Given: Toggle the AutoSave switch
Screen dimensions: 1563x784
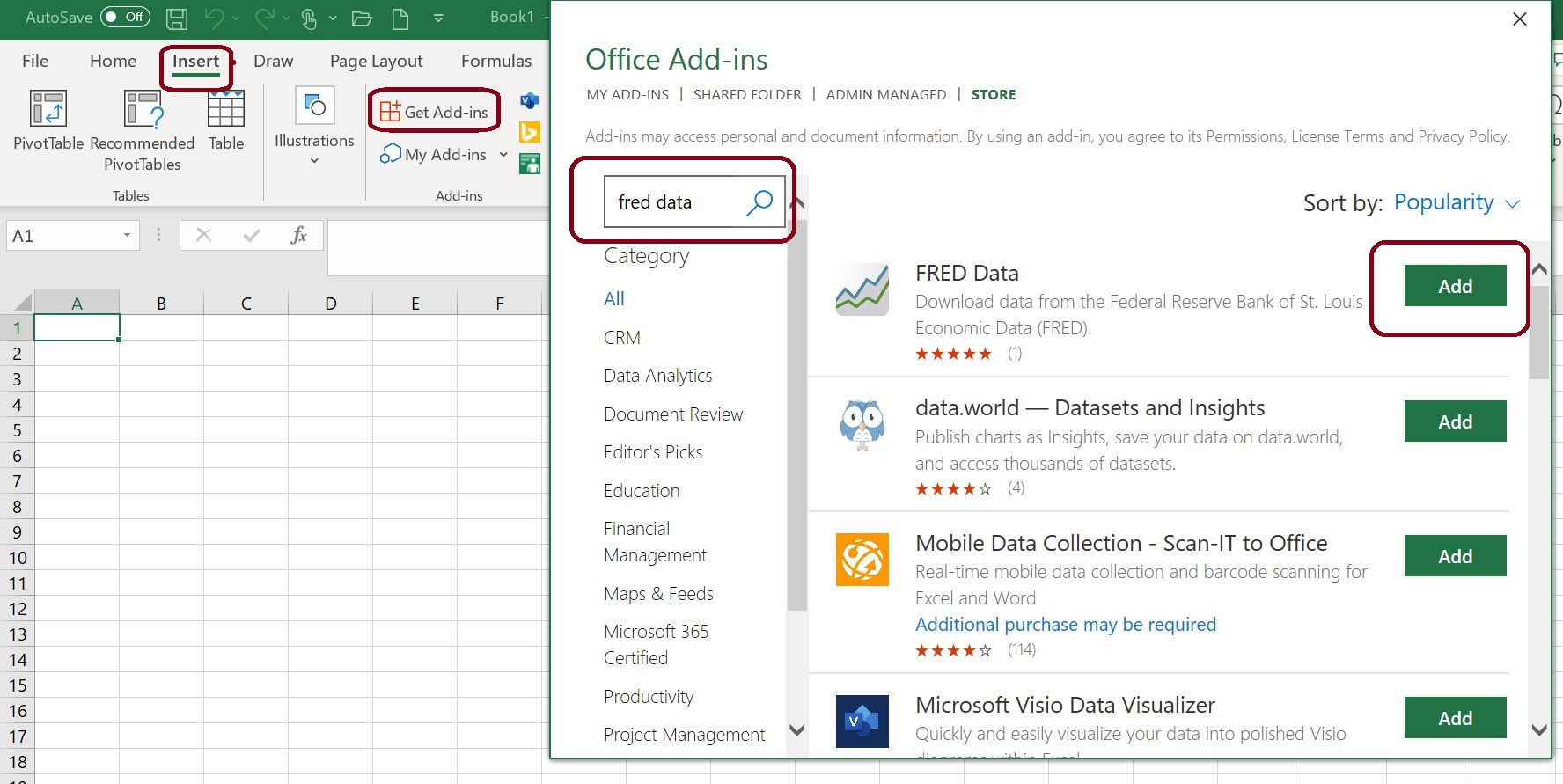Looking at the screenshot, I should pos(125,17).
